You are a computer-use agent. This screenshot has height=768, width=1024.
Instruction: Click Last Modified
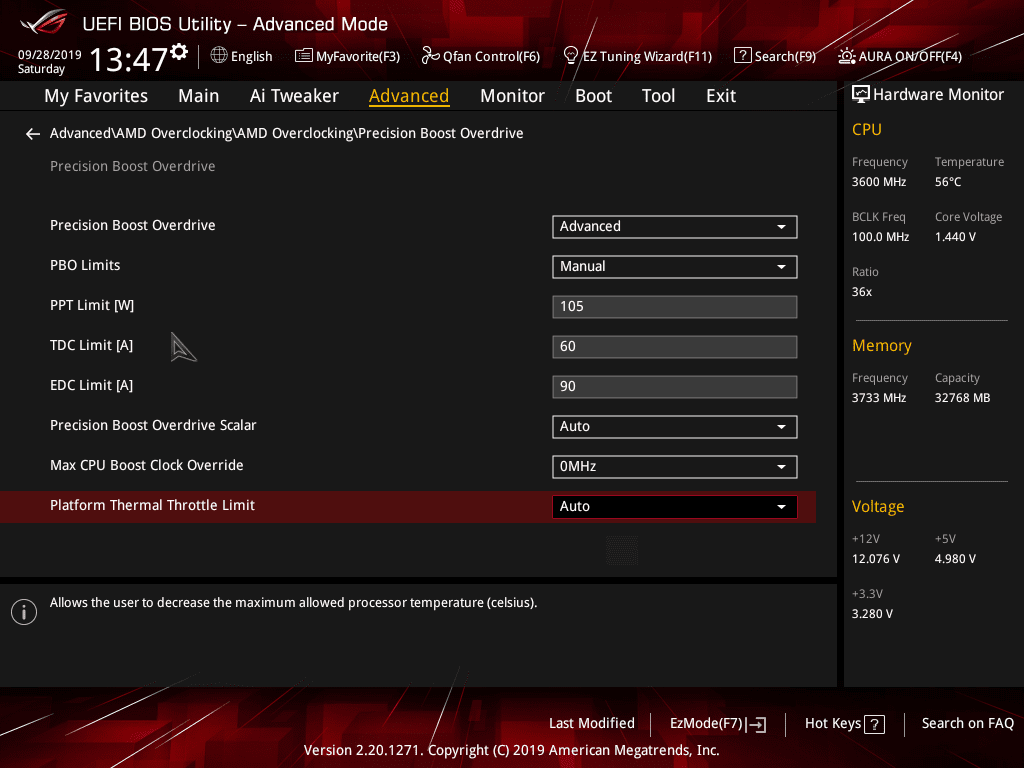592,724
